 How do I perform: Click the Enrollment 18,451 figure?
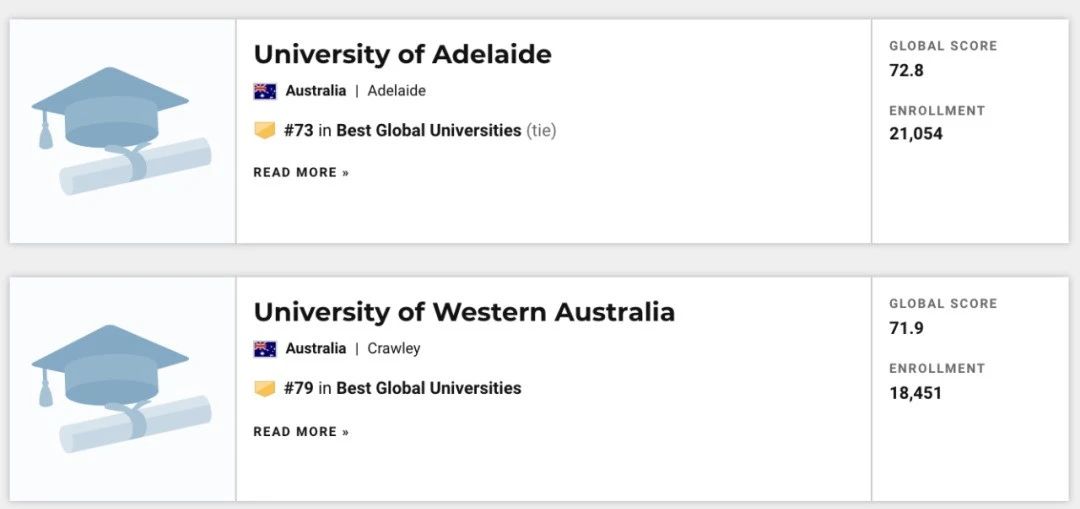pyautogui.click(x=915, y=393)
